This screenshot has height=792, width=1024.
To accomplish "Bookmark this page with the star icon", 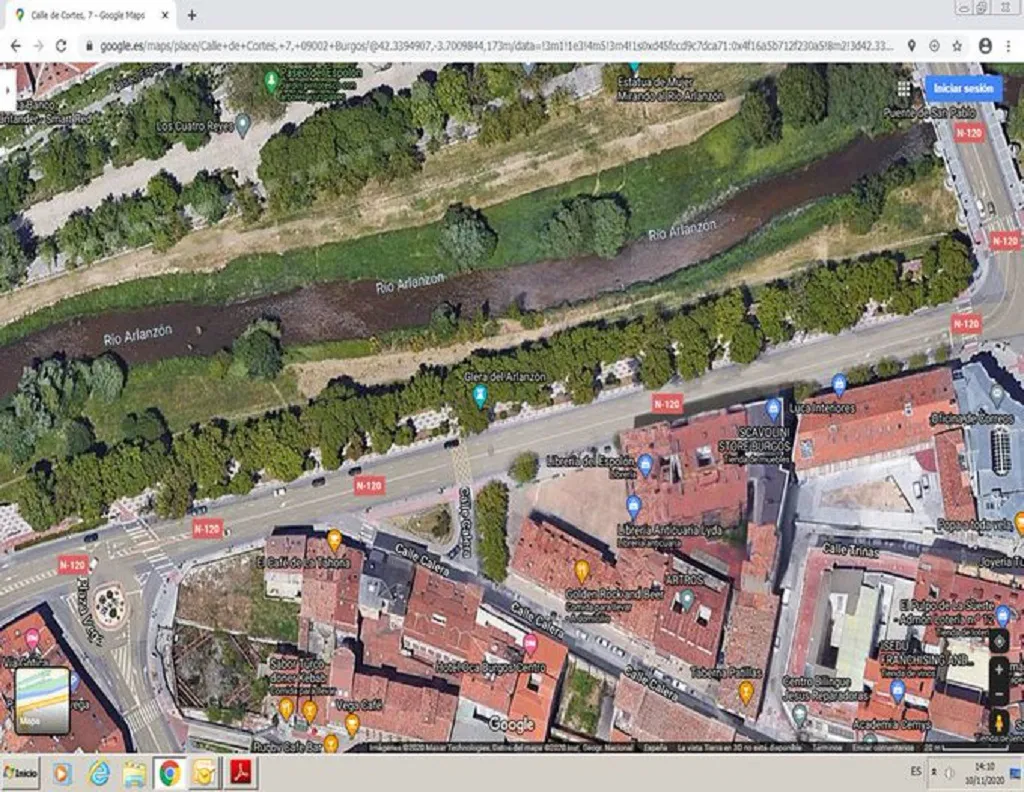I will pyautogui.click(x=957, y=46).
